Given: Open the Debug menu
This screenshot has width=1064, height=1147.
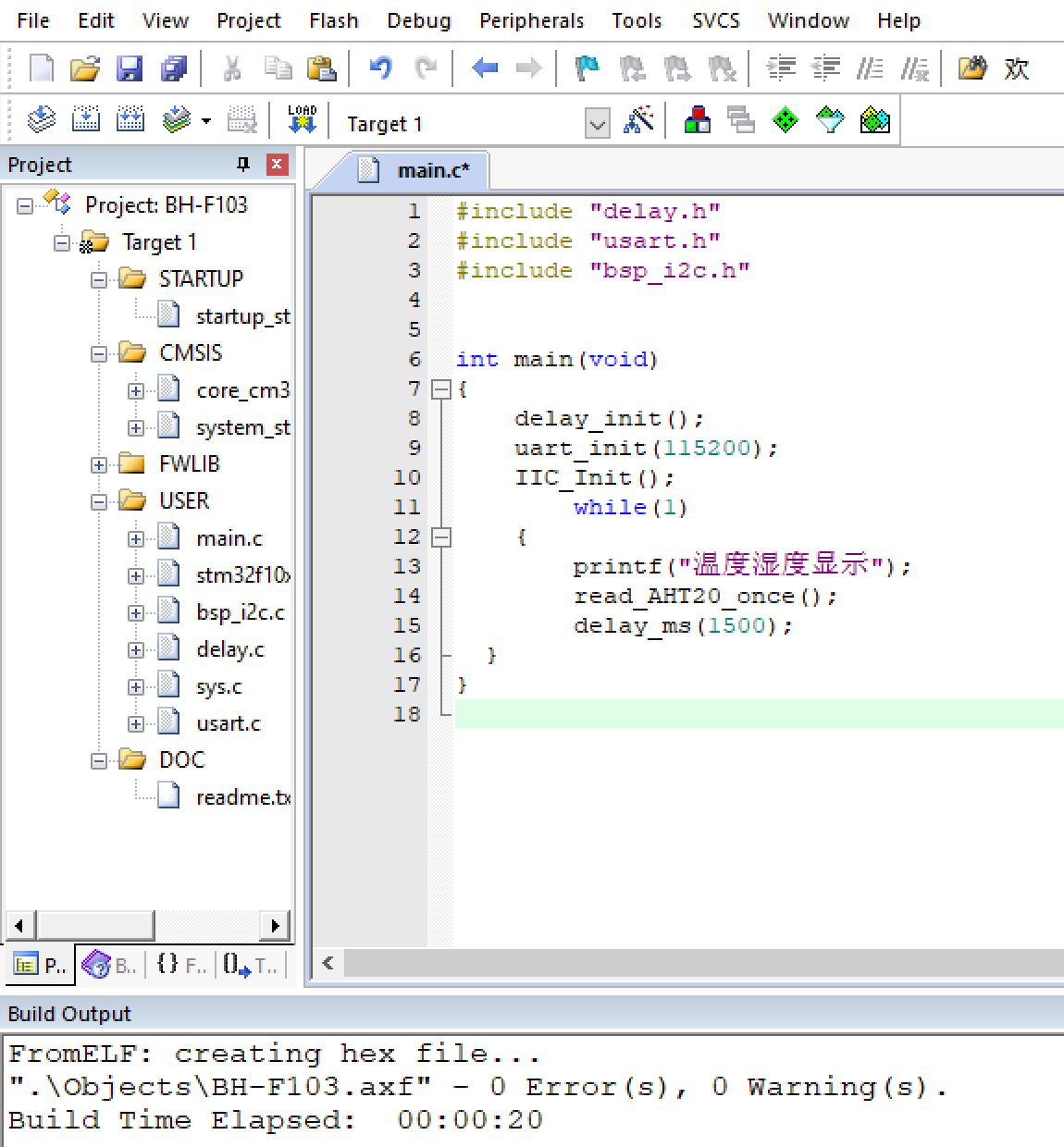Looking at the screenshot, I should pyautogui.click(x=418, y=20).
